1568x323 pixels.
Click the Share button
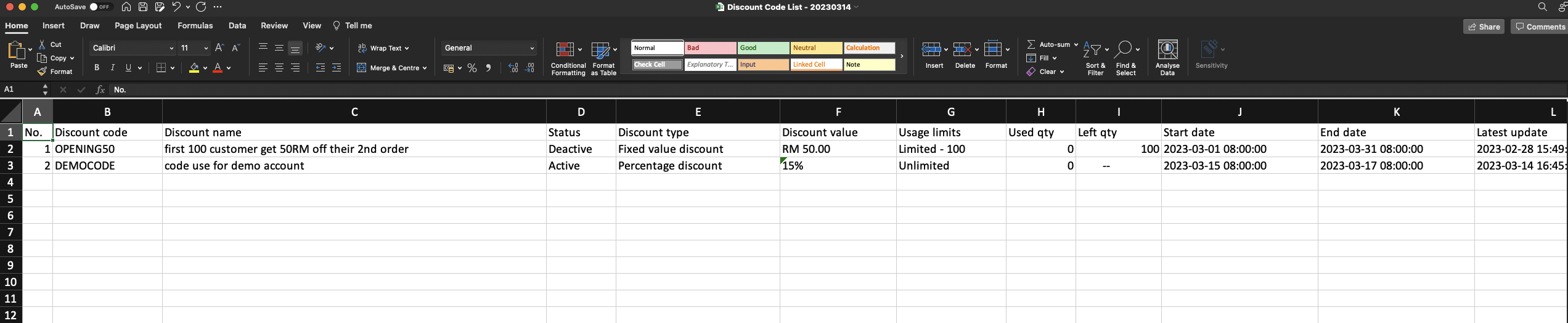(1484, 27)
